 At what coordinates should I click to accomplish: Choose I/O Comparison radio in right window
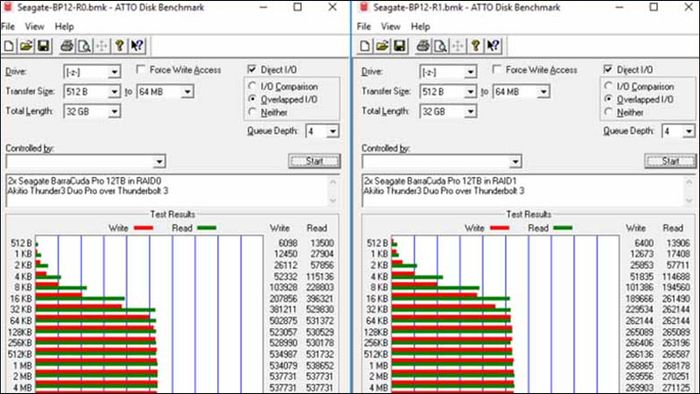608,86
